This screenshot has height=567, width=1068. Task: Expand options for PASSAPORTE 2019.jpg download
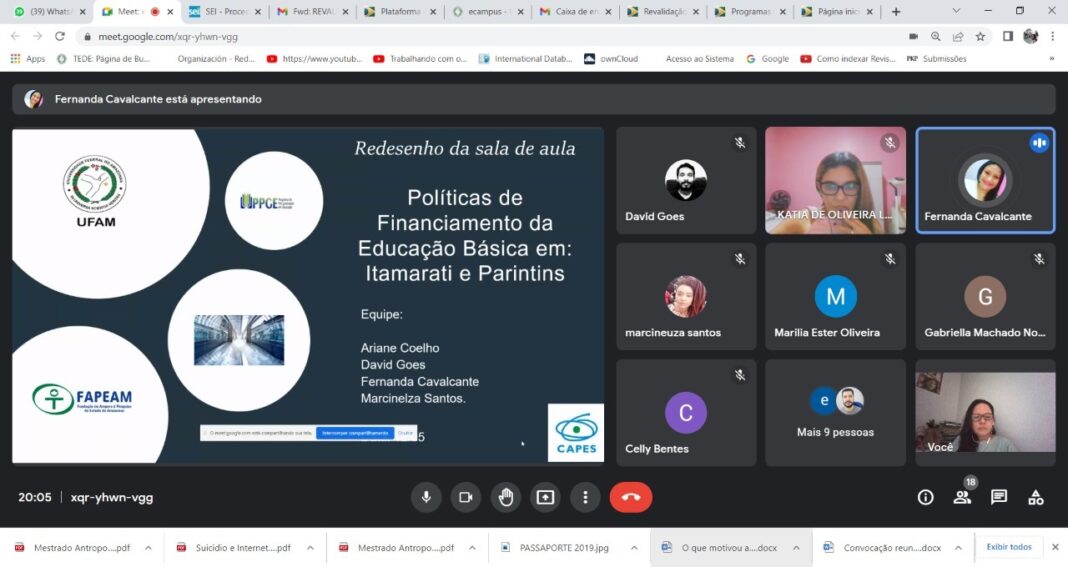pyautogui.click(x=634, y=547)
